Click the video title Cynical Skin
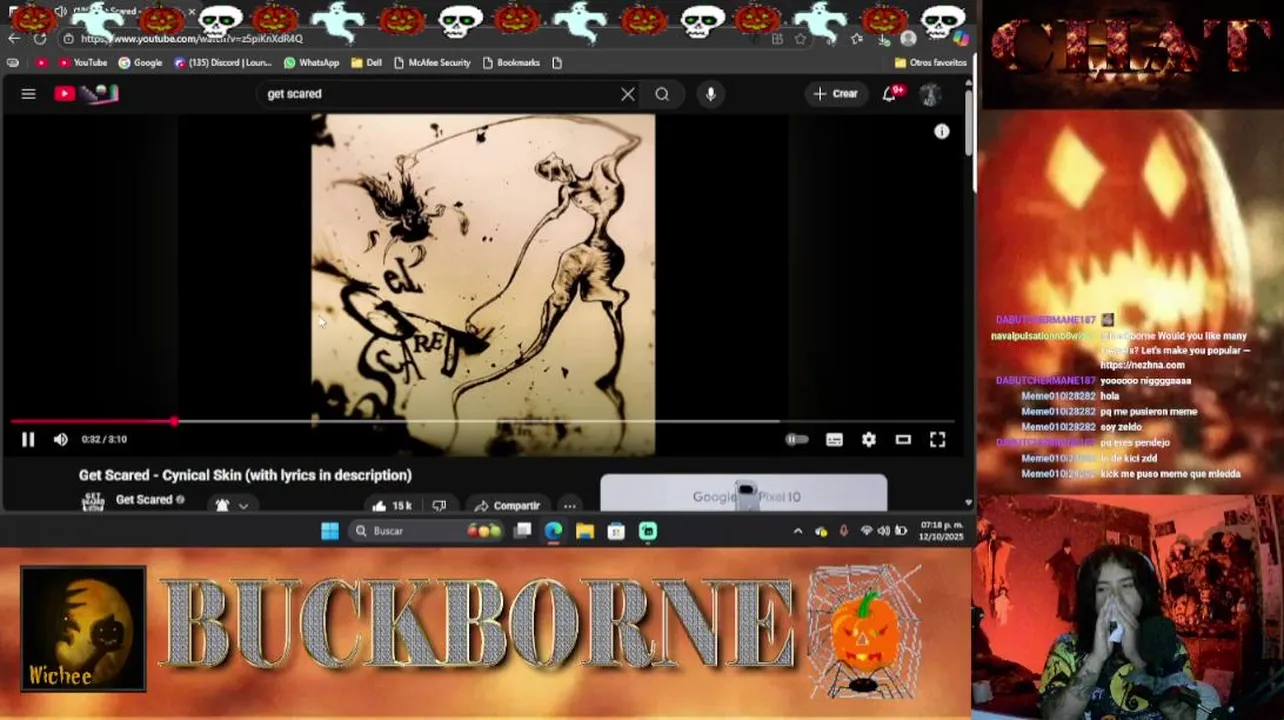Screen dimensions: 1284x720 click(x=245, y=475)
